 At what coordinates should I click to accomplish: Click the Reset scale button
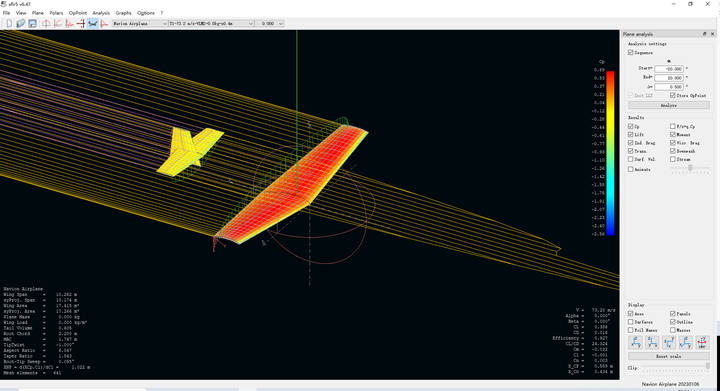669,356
